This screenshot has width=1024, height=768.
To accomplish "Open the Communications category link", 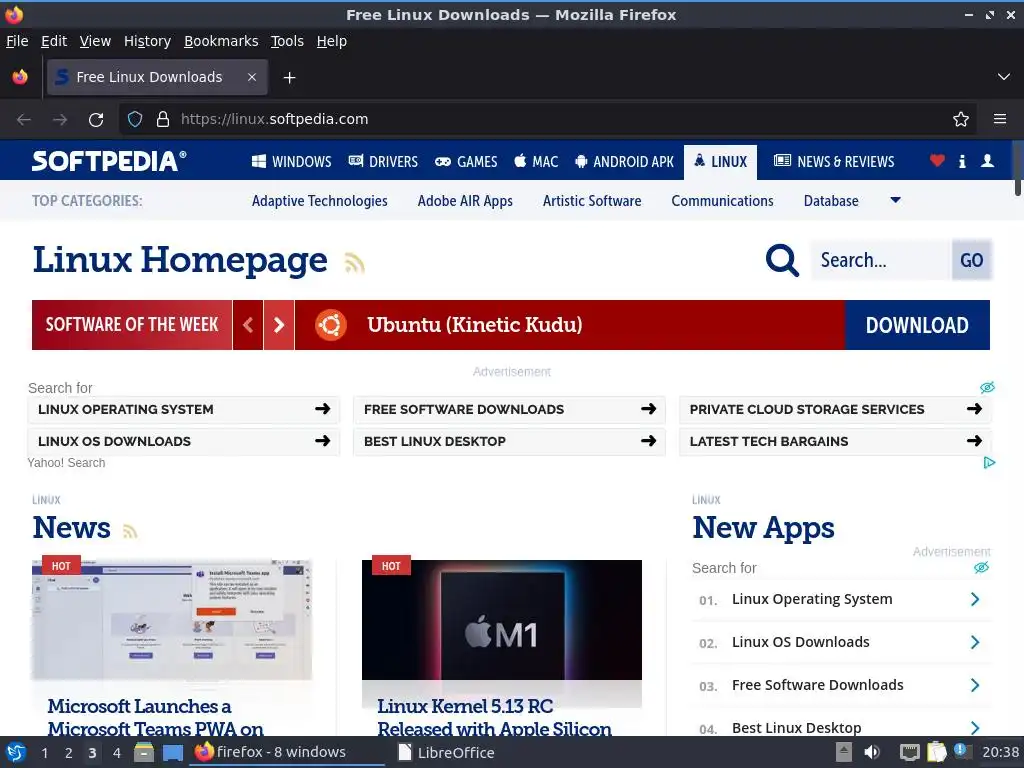I will [x=722, y=201].
